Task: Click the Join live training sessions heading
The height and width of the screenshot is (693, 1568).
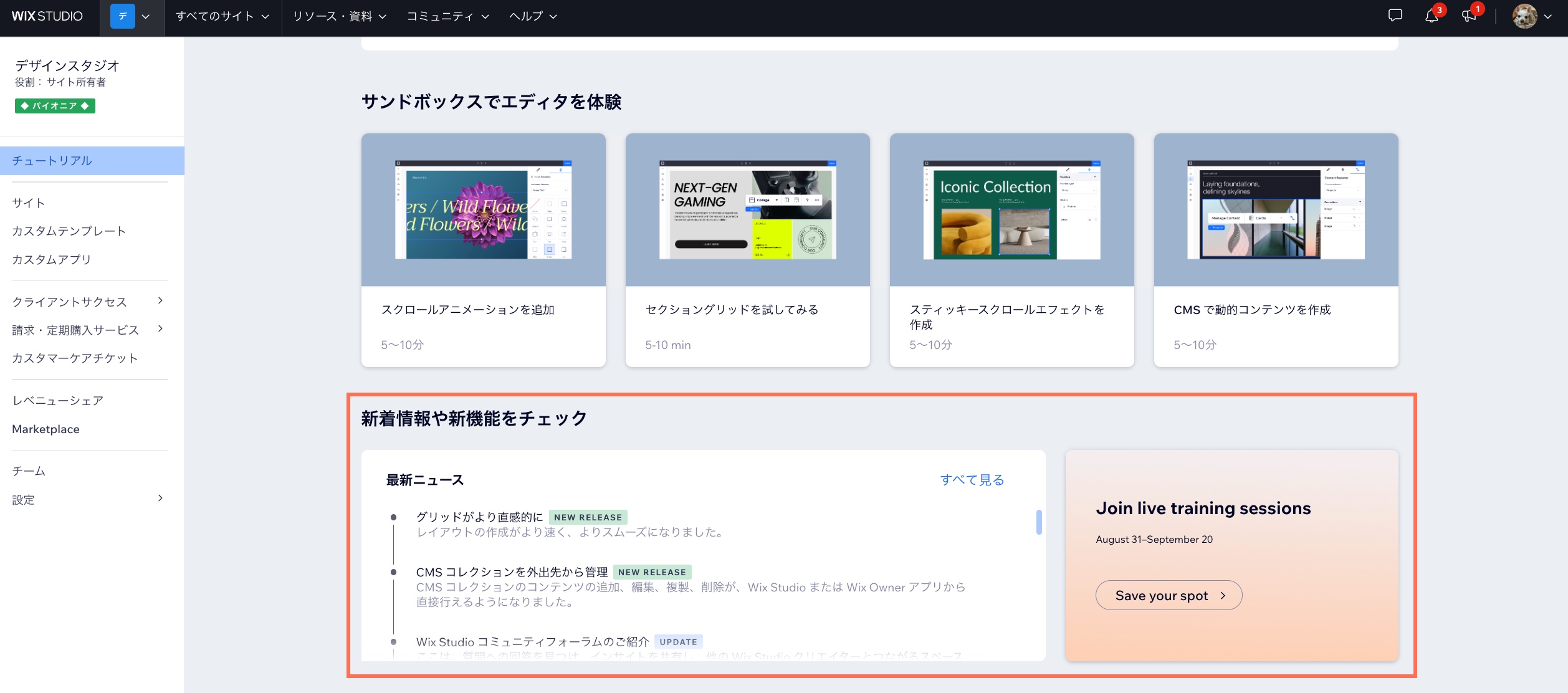Action: (1203, 509)
